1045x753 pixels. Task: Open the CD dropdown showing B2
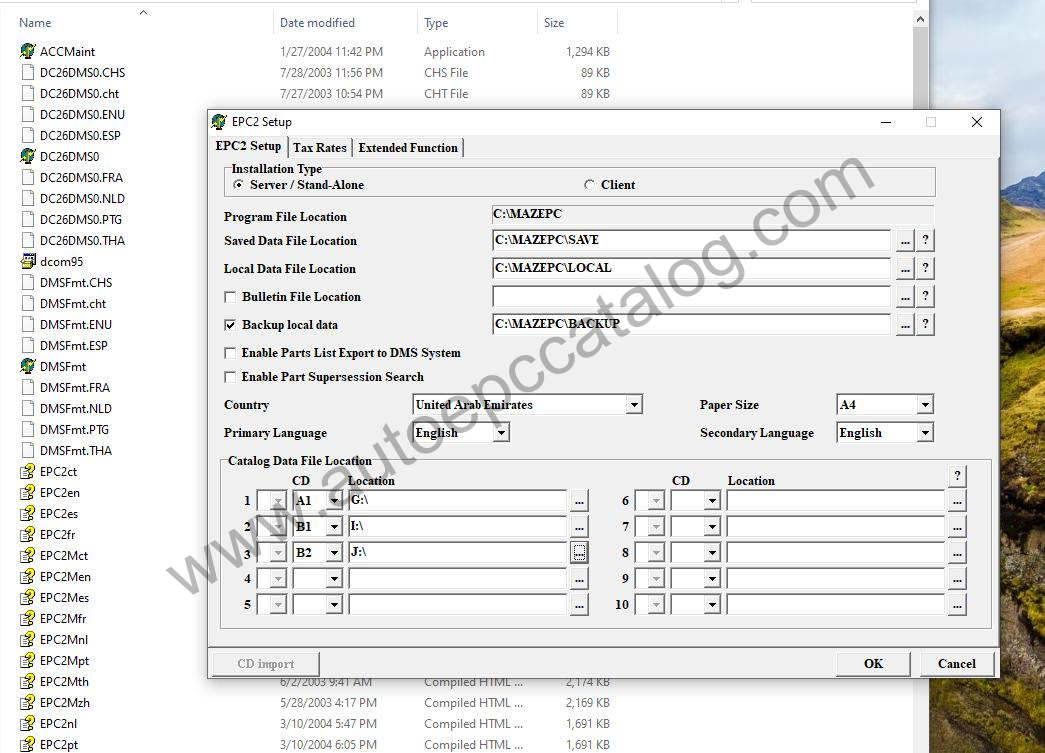[334, 552]
